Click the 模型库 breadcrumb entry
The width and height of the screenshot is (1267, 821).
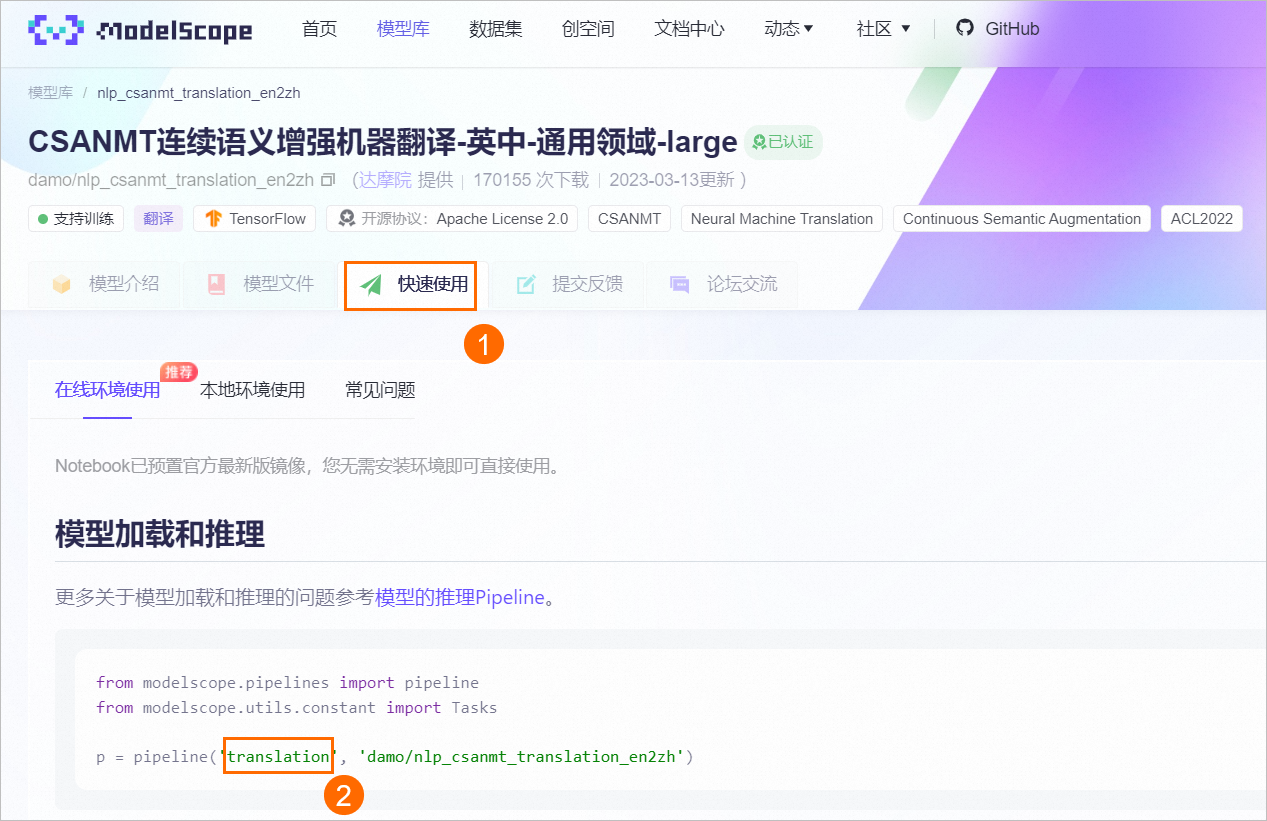click(x=50, y=92)
